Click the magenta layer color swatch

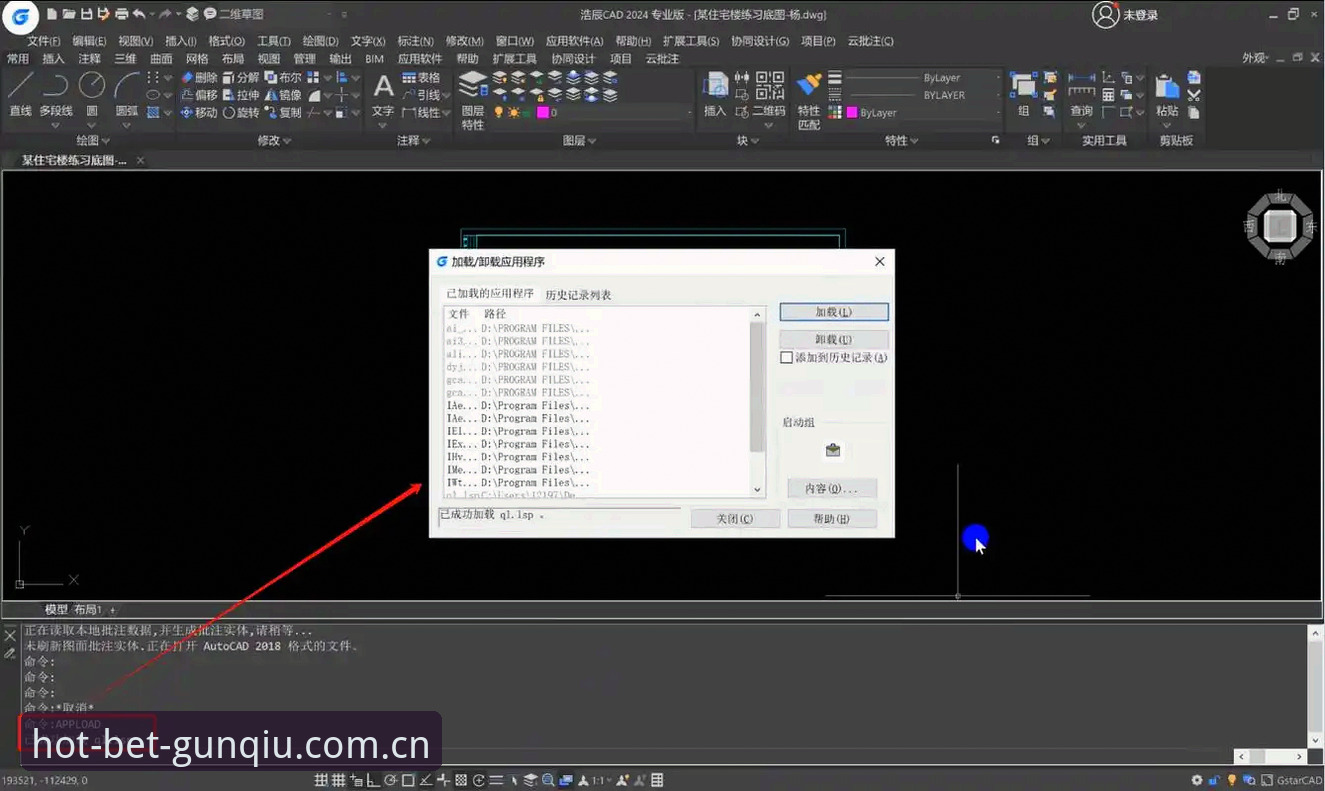coord(543,113)
